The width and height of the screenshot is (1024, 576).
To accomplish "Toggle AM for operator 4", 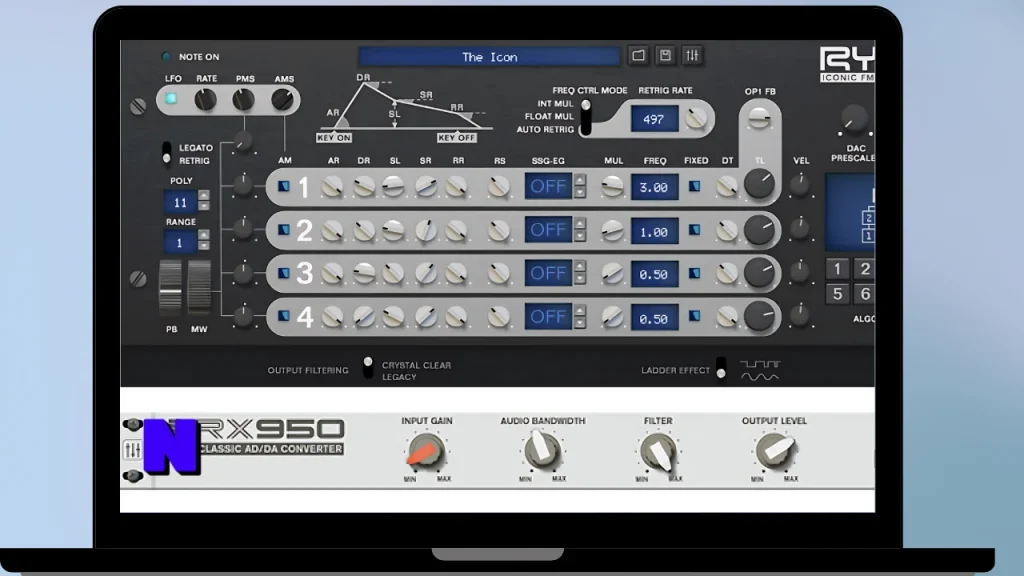I will pyautogui.click(x=284, y=317).
